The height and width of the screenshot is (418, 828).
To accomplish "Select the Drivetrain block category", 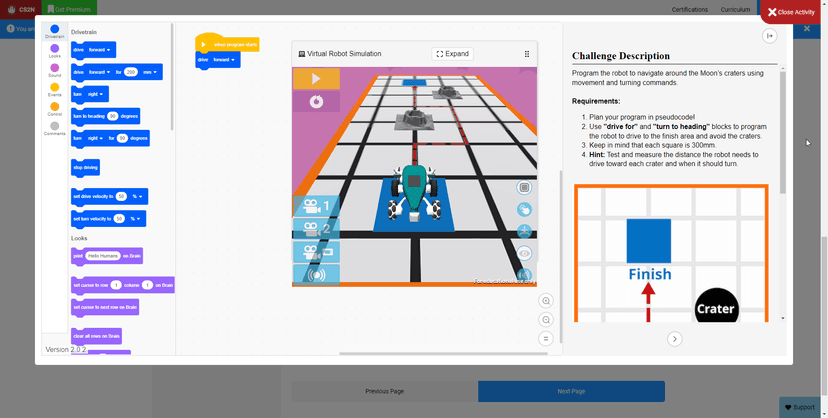I will point(54,31).
